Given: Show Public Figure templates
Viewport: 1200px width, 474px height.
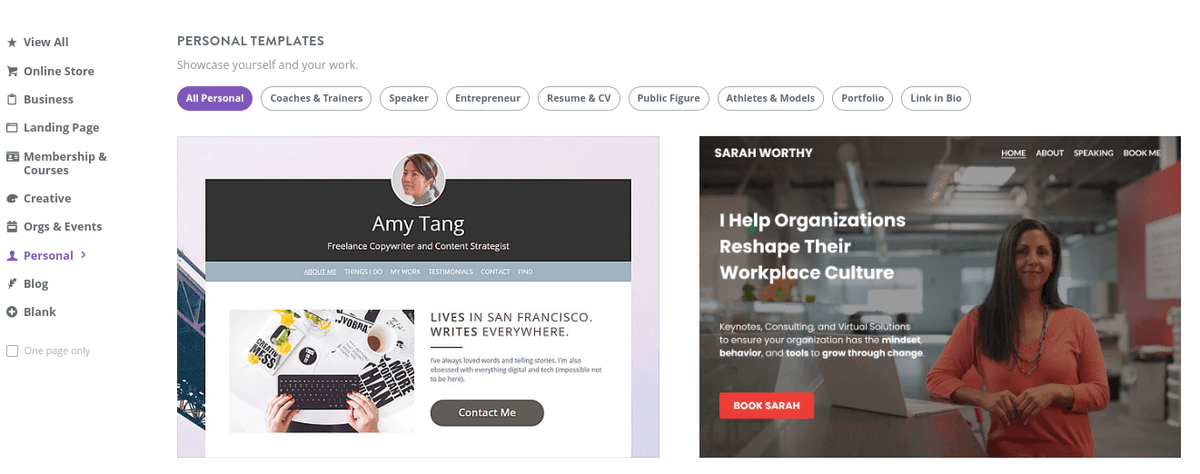Looking at the screenshot, I should pos(669,98).
